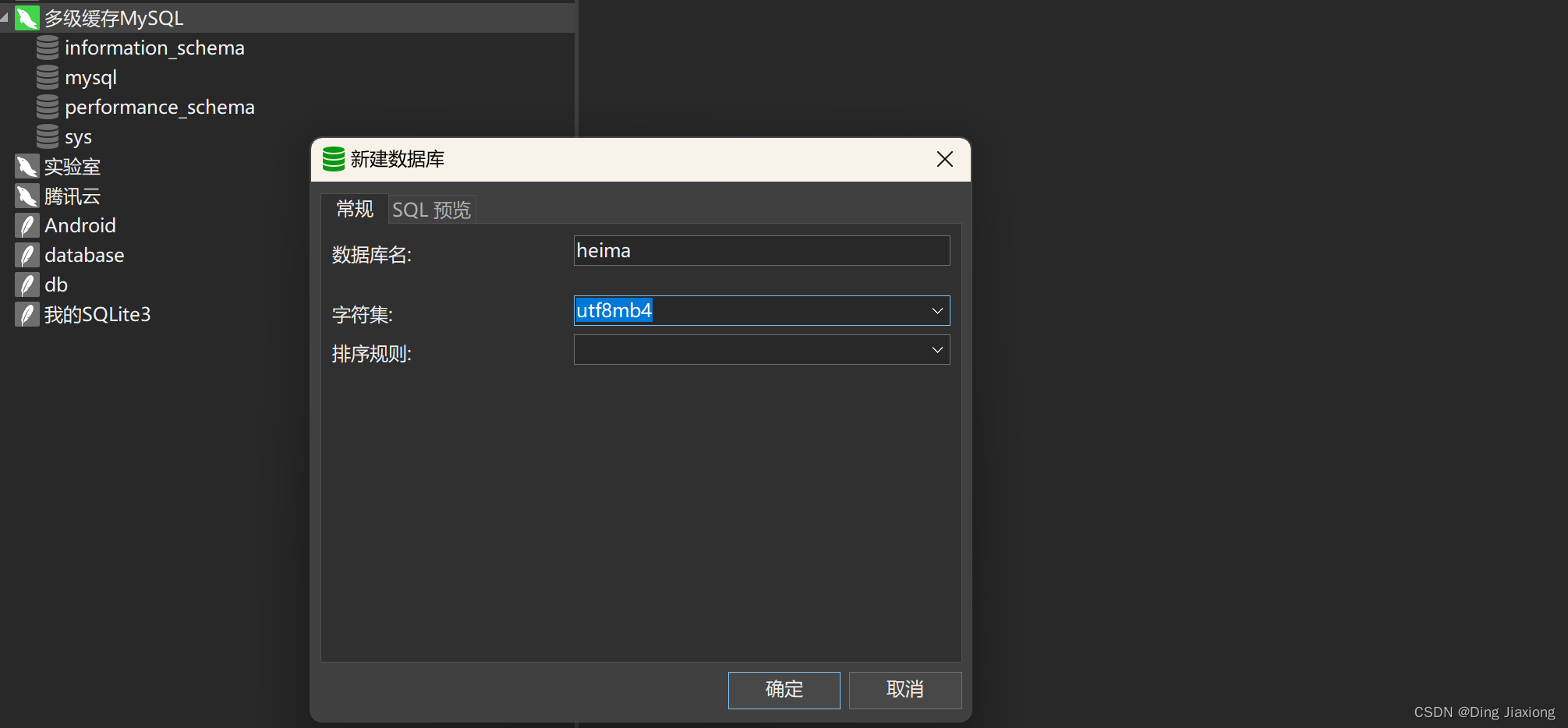Click the 腾讯云 connection icon
Viewport: 1568px width, 728px height.
27,196
